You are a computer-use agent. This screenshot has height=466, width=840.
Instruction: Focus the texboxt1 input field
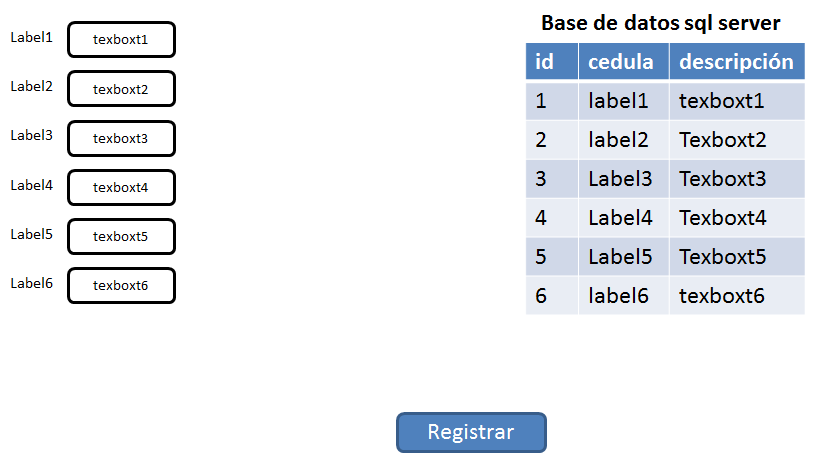click(122, 40)
